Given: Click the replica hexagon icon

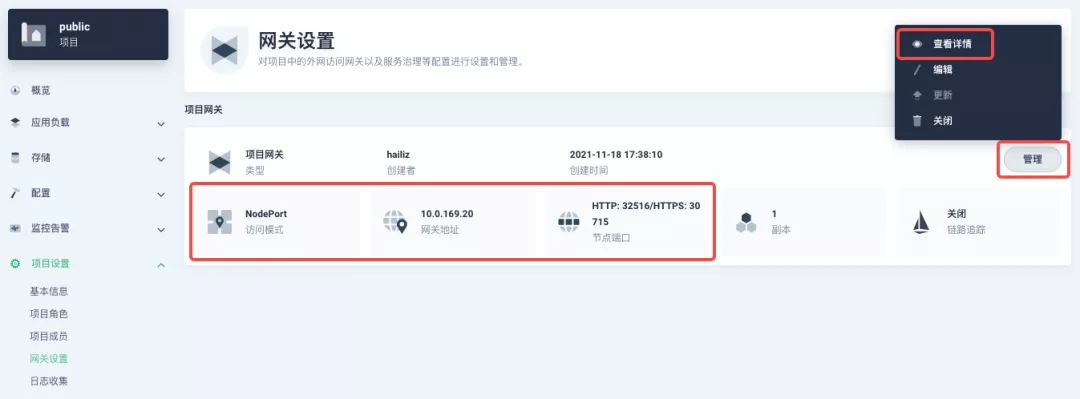Looking at the screenshot, I should (746, 222).
